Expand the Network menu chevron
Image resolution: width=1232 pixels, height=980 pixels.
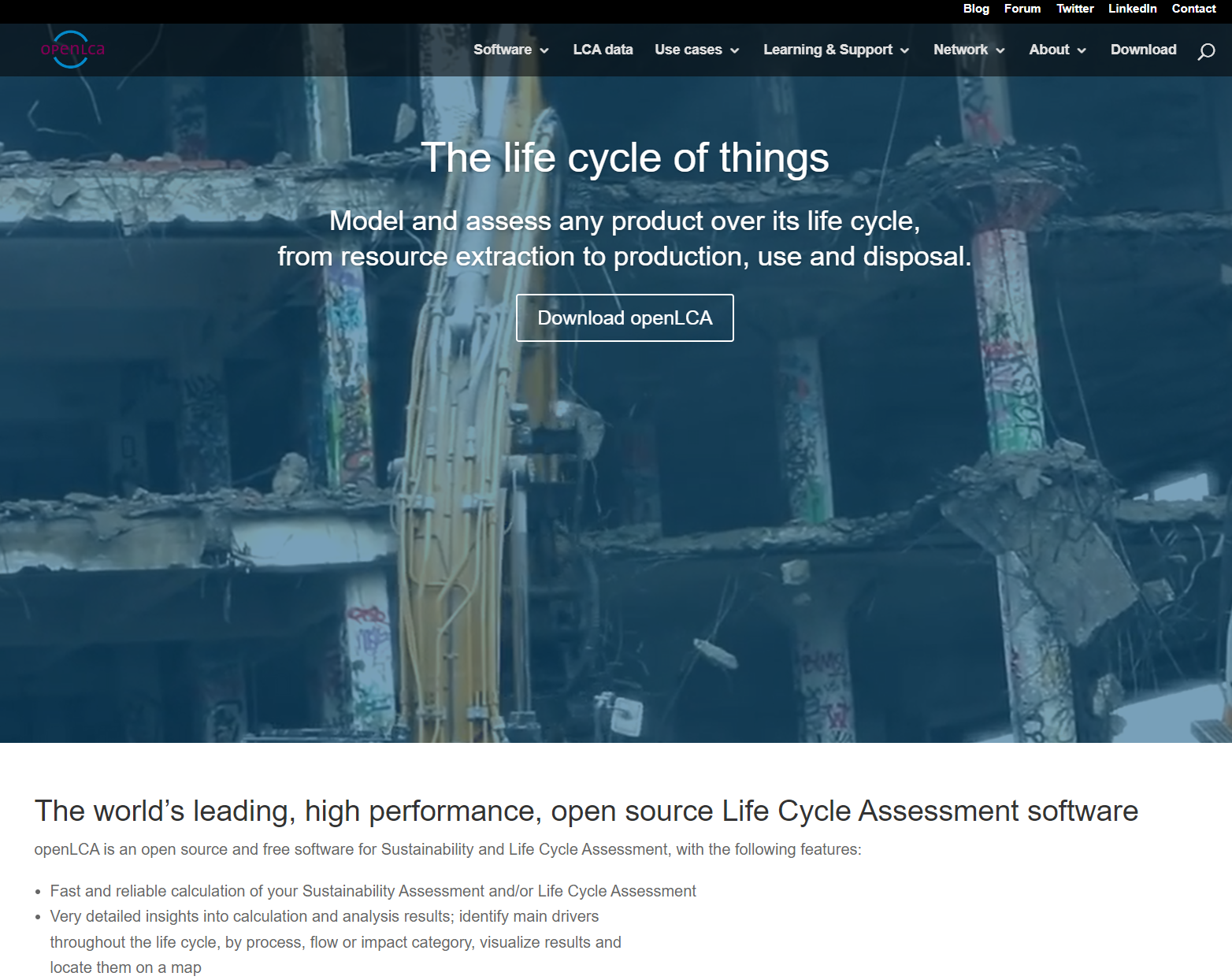(x=1000, y=50)
